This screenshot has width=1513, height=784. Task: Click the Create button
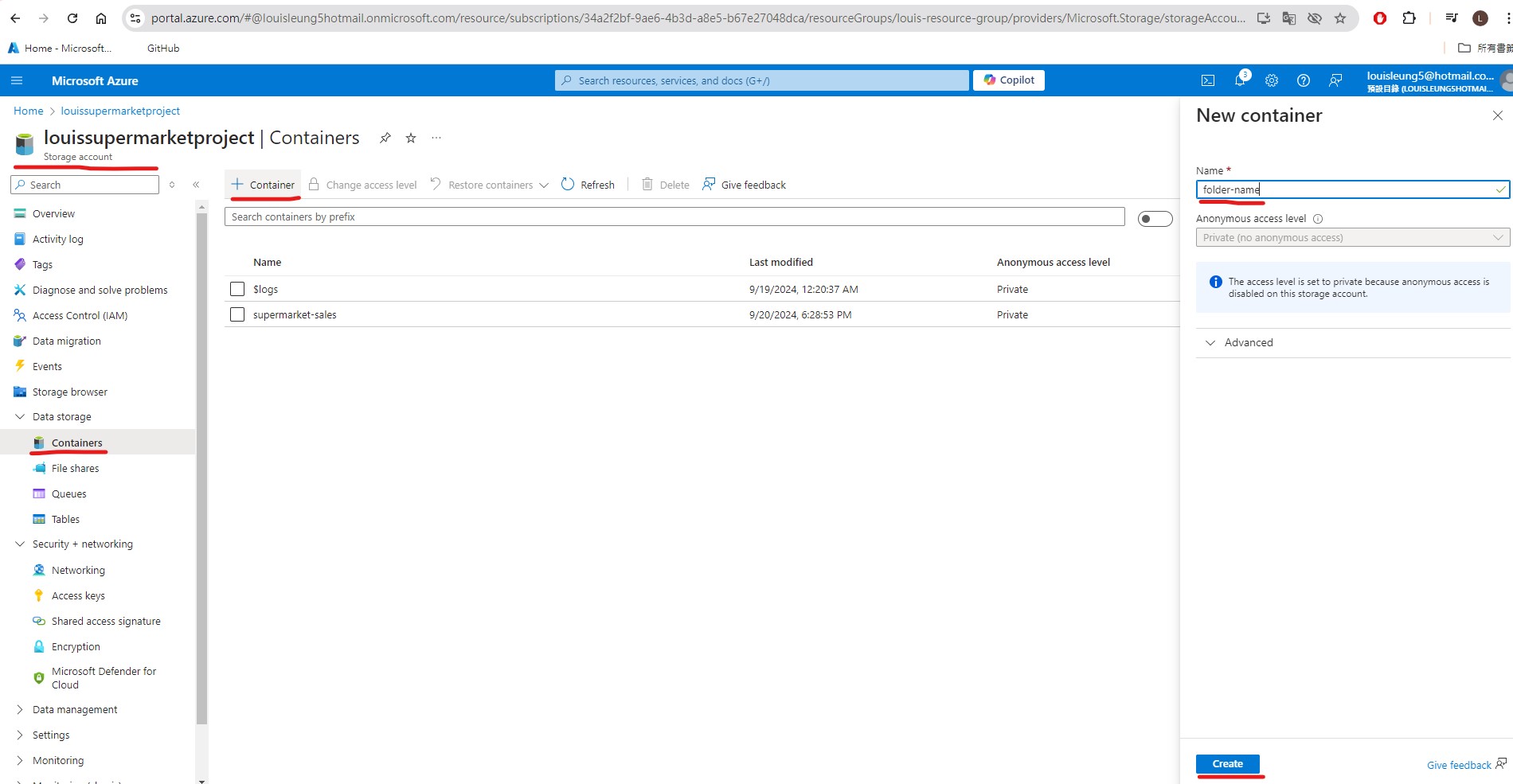[x=1227, y=763]
